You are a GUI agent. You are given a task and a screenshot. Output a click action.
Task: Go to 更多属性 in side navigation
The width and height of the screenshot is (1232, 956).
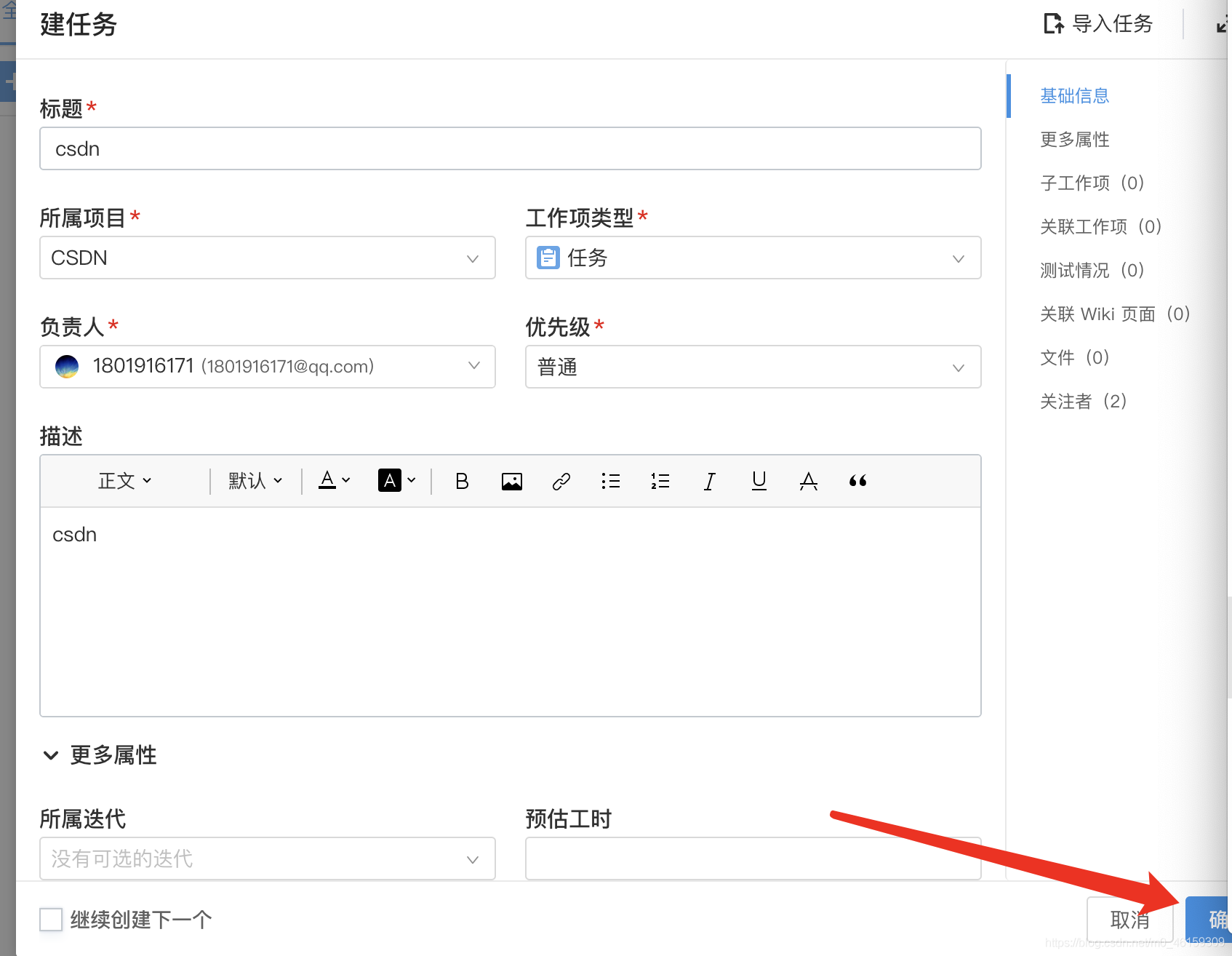pyautogui.click(x=1074, y=140)
